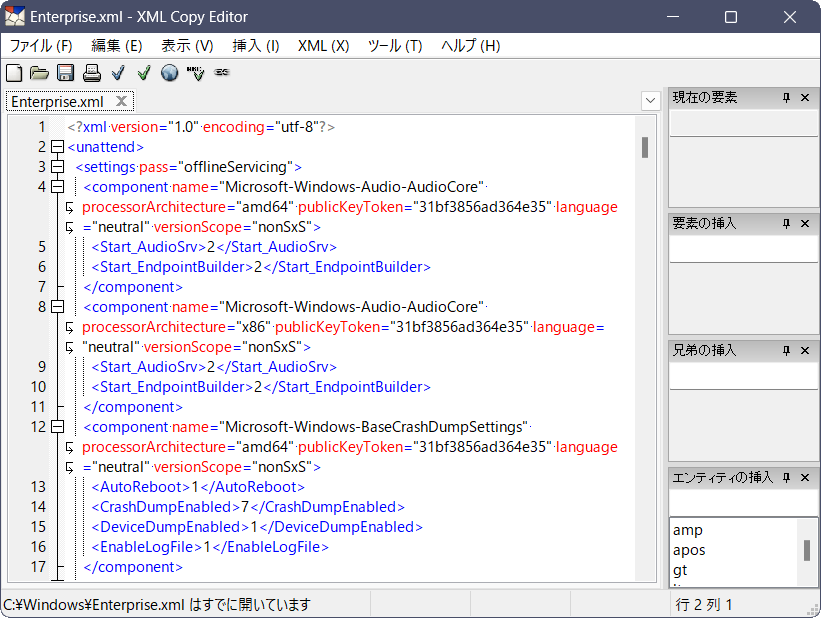Click the editor vertical scrollbar thumb
Screen dimensions: 821x618
[x=645, y=147]
